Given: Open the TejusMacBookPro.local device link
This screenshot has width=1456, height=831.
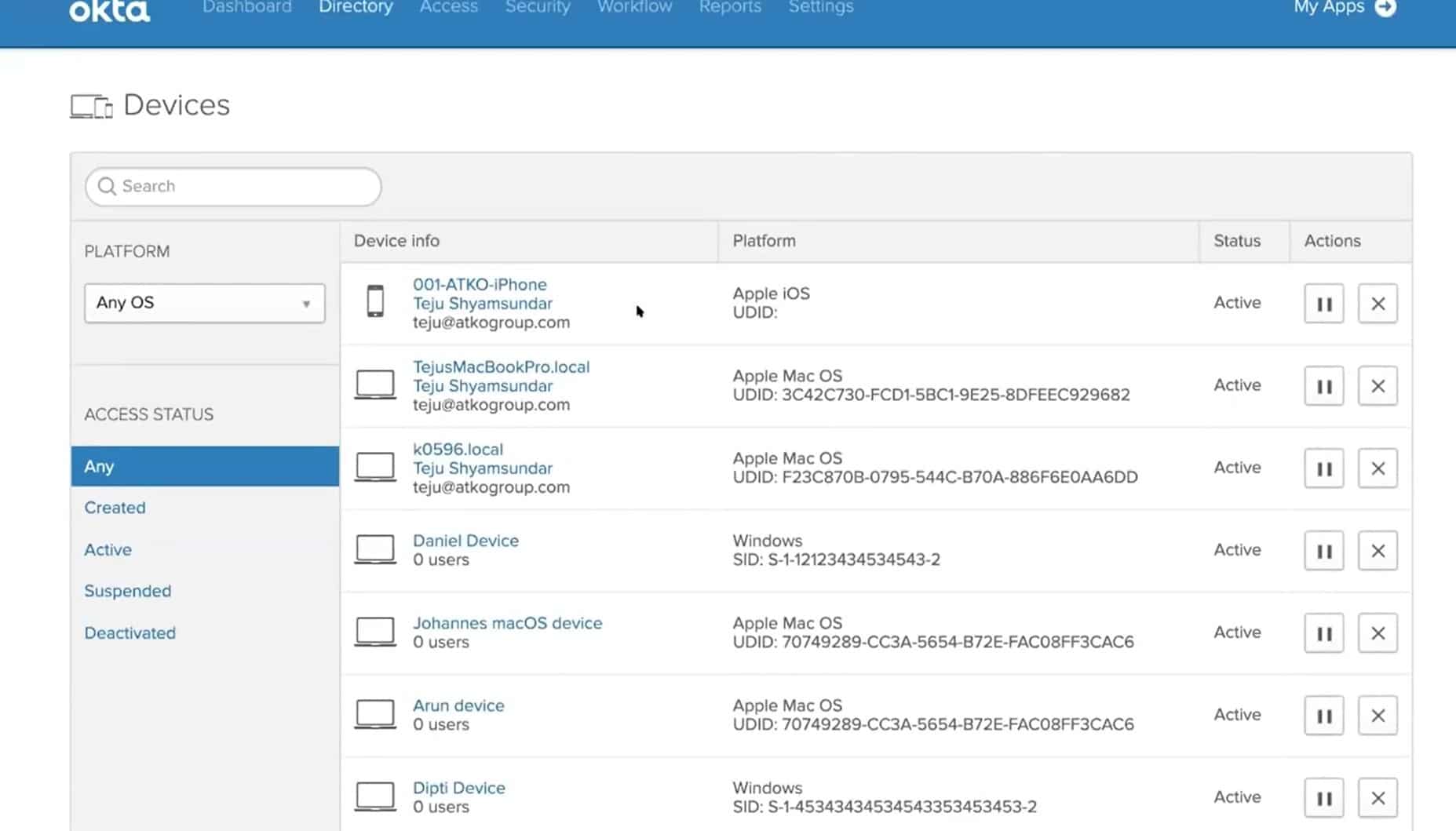Looking at the screenshot, I should (x=501, y=366).
